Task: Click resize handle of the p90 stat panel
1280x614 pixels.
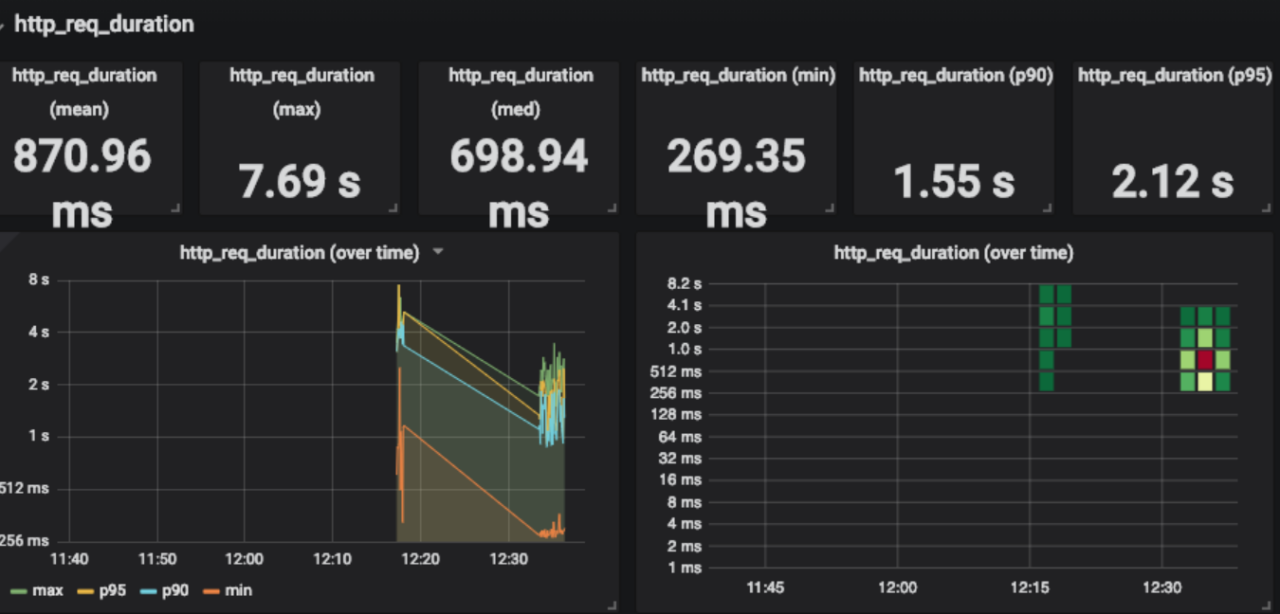Action: (1047, 207)
